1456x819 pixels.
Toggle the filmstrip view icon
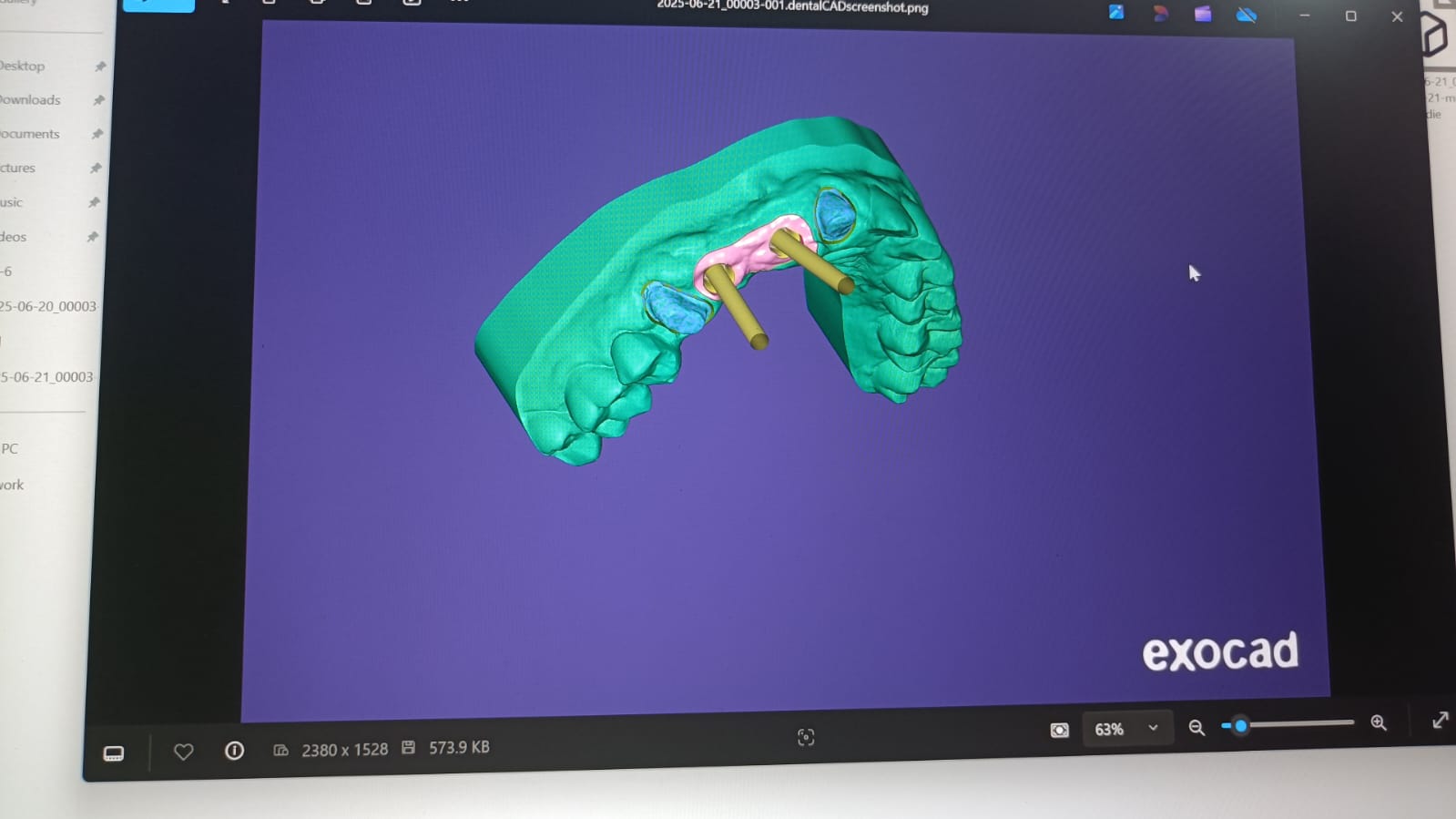tap(114, 753)
